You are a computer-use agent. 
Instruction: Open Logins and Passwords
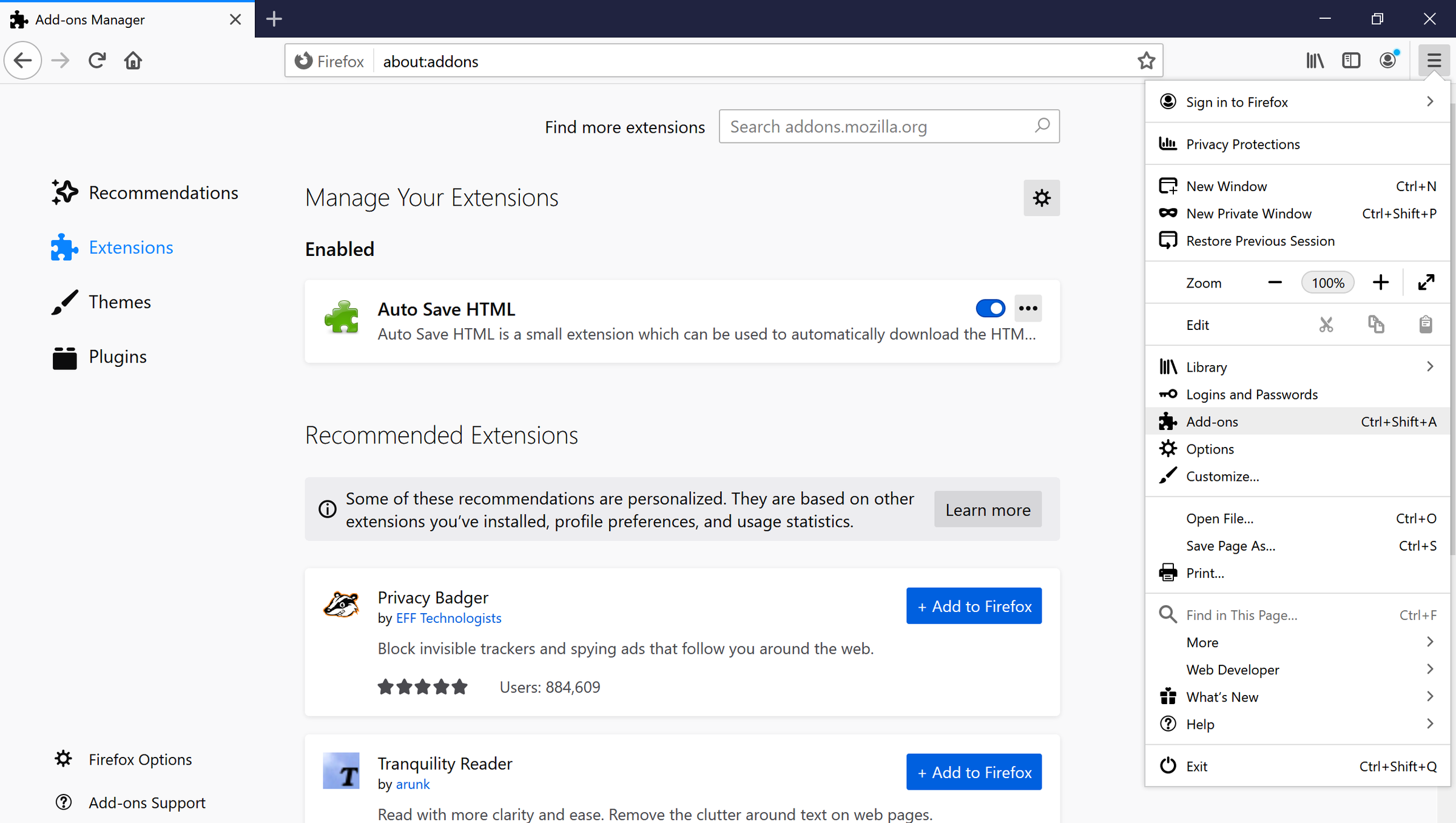1297,394
